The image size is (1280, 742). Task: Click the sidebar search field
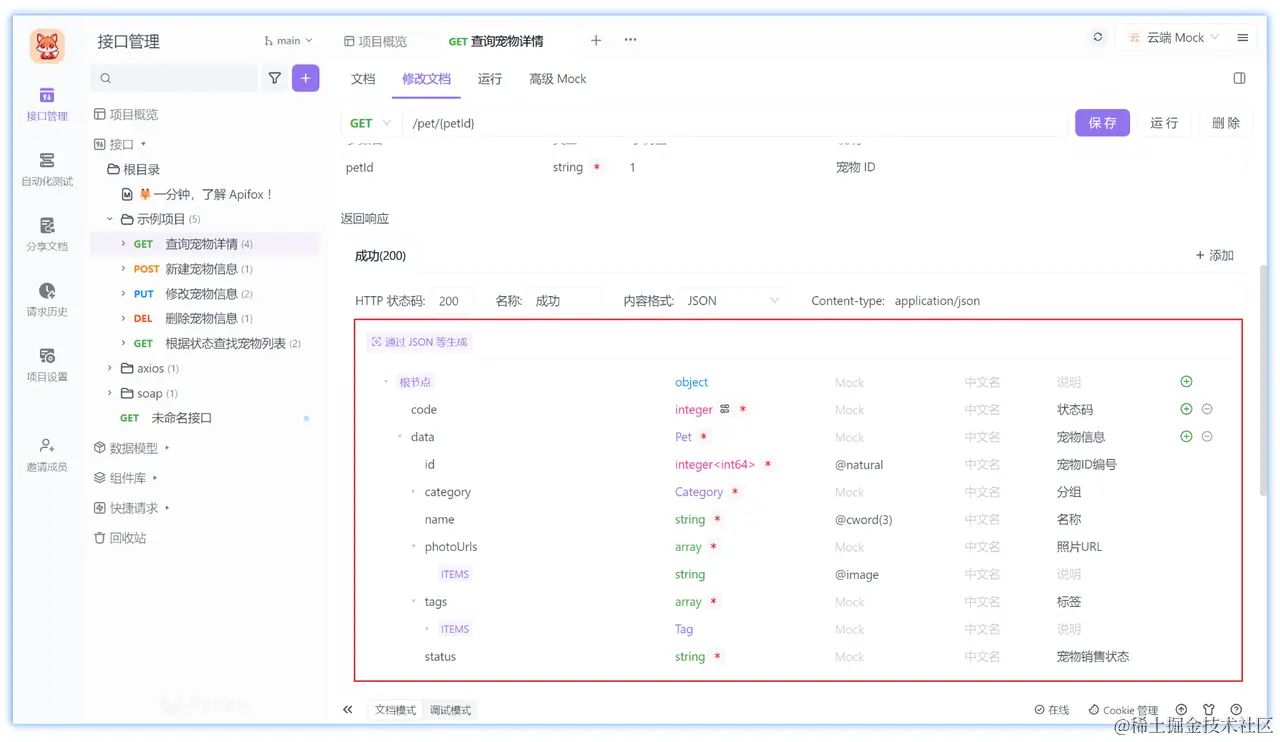pyautogui.click(x=174, y=78)
